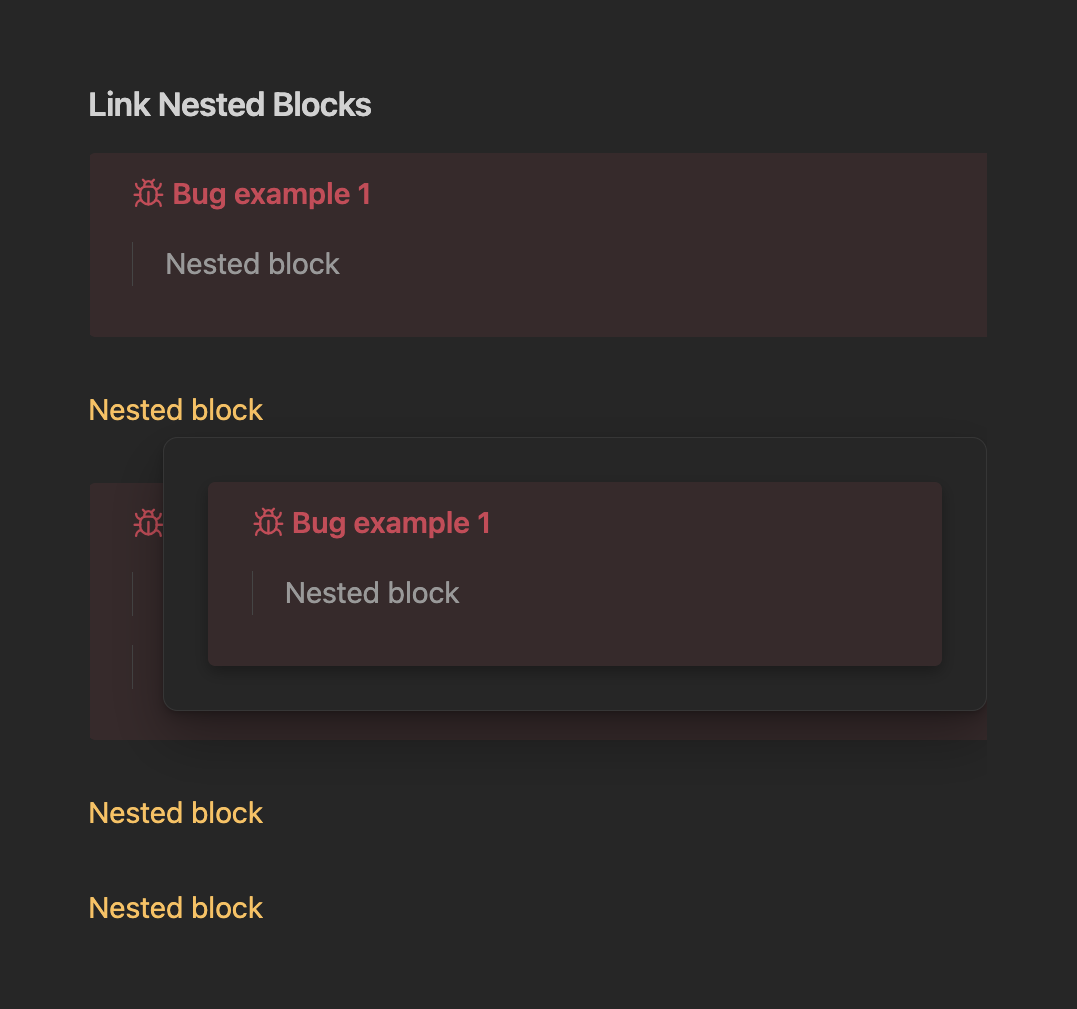Click the quote bar in the popup's nested block

coord(253,593)
